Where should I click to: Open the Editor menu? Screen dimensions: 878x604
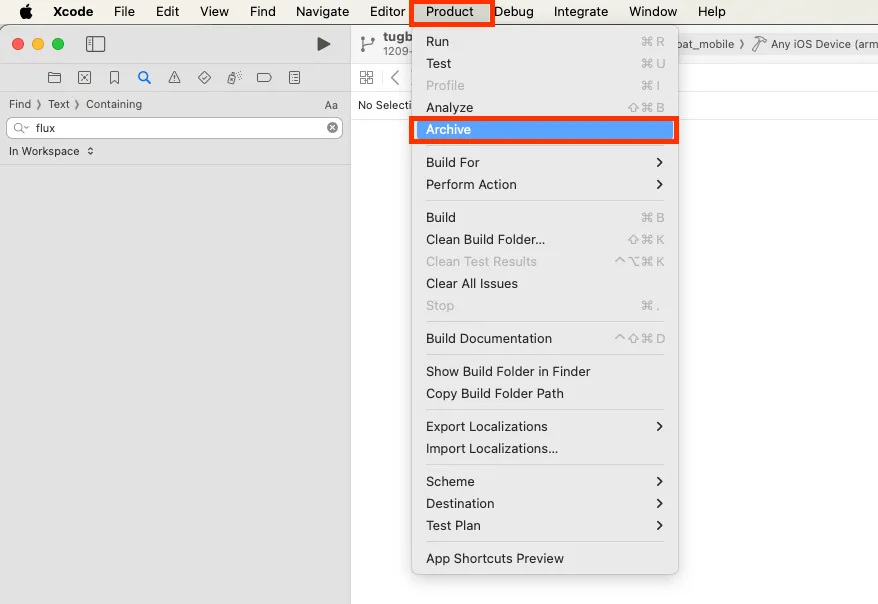coord(387,12)
